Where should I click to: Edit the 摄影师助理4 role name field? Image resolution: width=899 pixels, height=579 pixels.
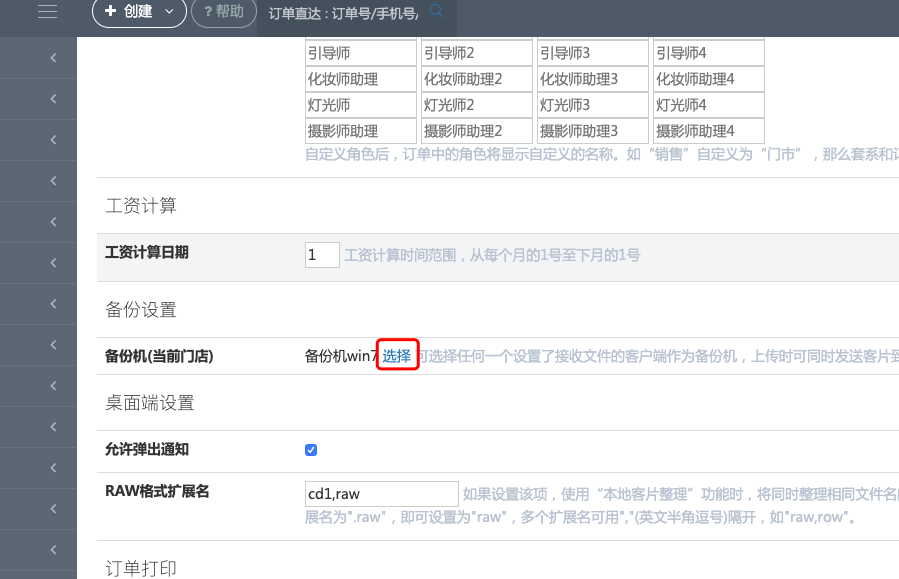pos(709,131)
